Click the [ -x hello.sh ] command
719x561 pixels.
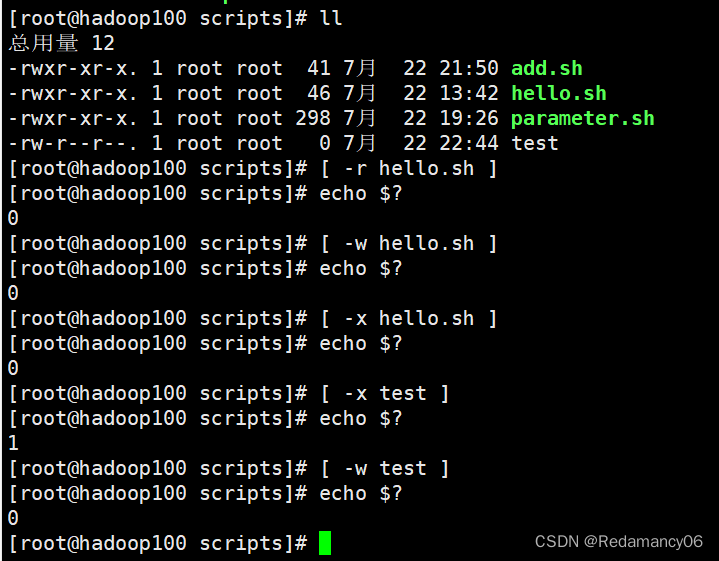pos(408,318)
